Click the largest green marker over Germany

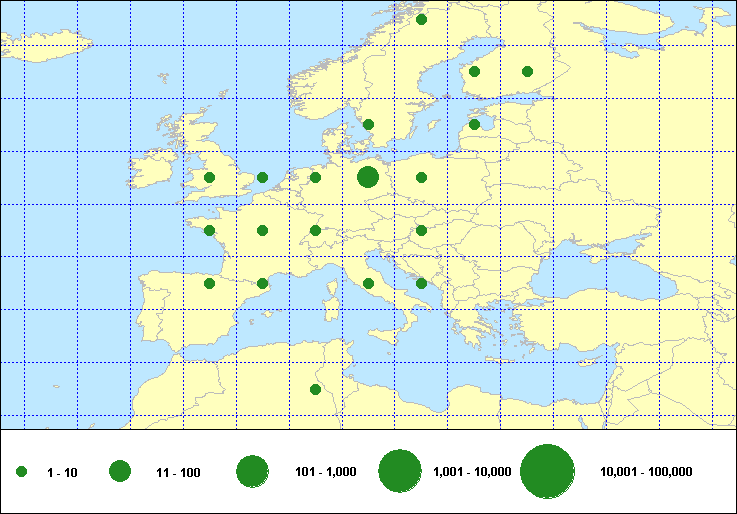(368, 177)
